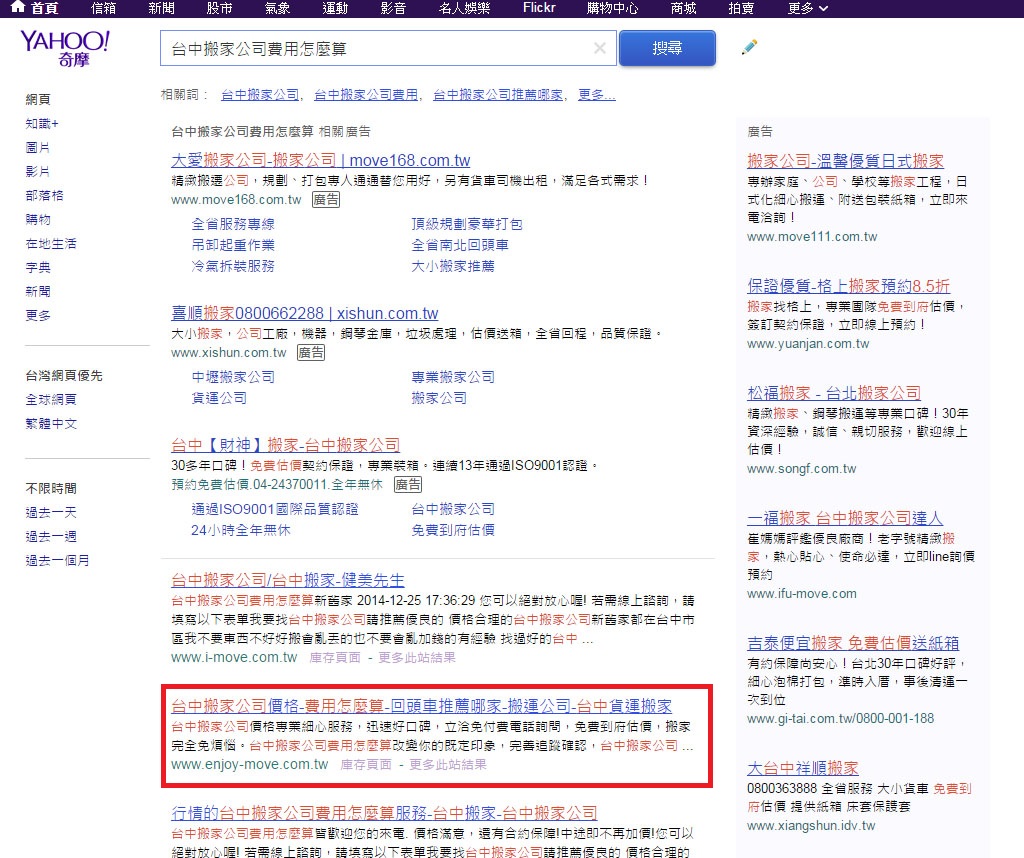Viewport: 1024px width, 858px height.
Task: Filter results to 過去一個月
Action: click(57, 560)
